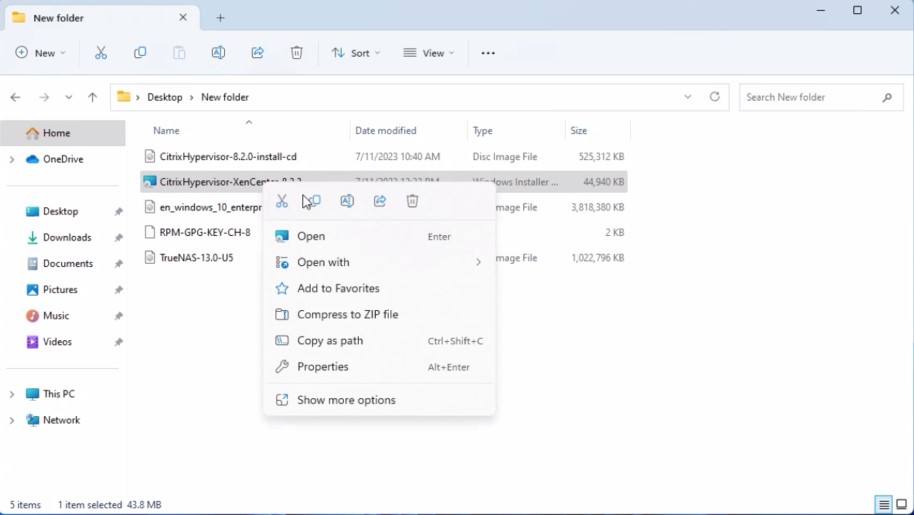The image size is (914, 515).
Task: Click the Rename icon in the context menu
Action: point(347,201)
